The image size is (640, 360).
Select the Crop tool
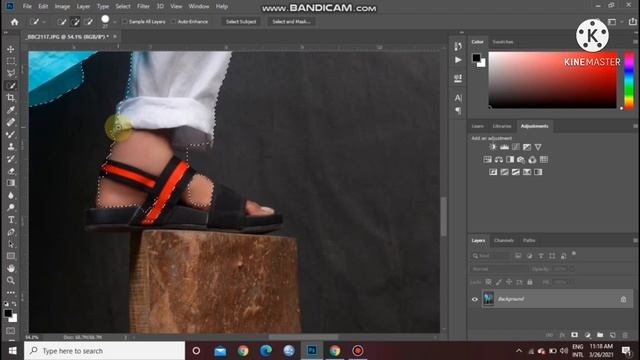point(11,98)
